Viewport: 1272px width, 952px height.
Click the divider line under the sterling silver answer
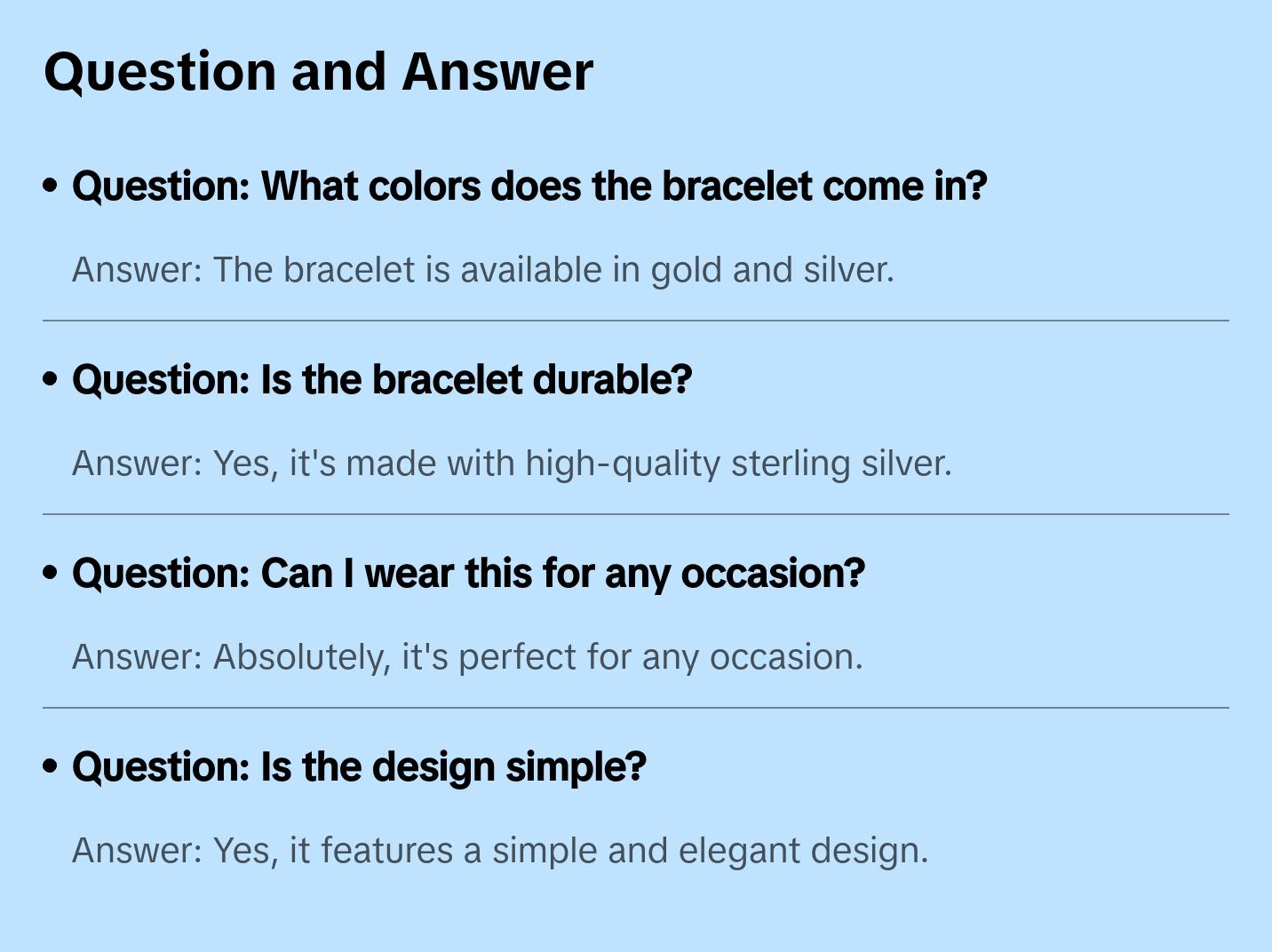click(635, 514)
